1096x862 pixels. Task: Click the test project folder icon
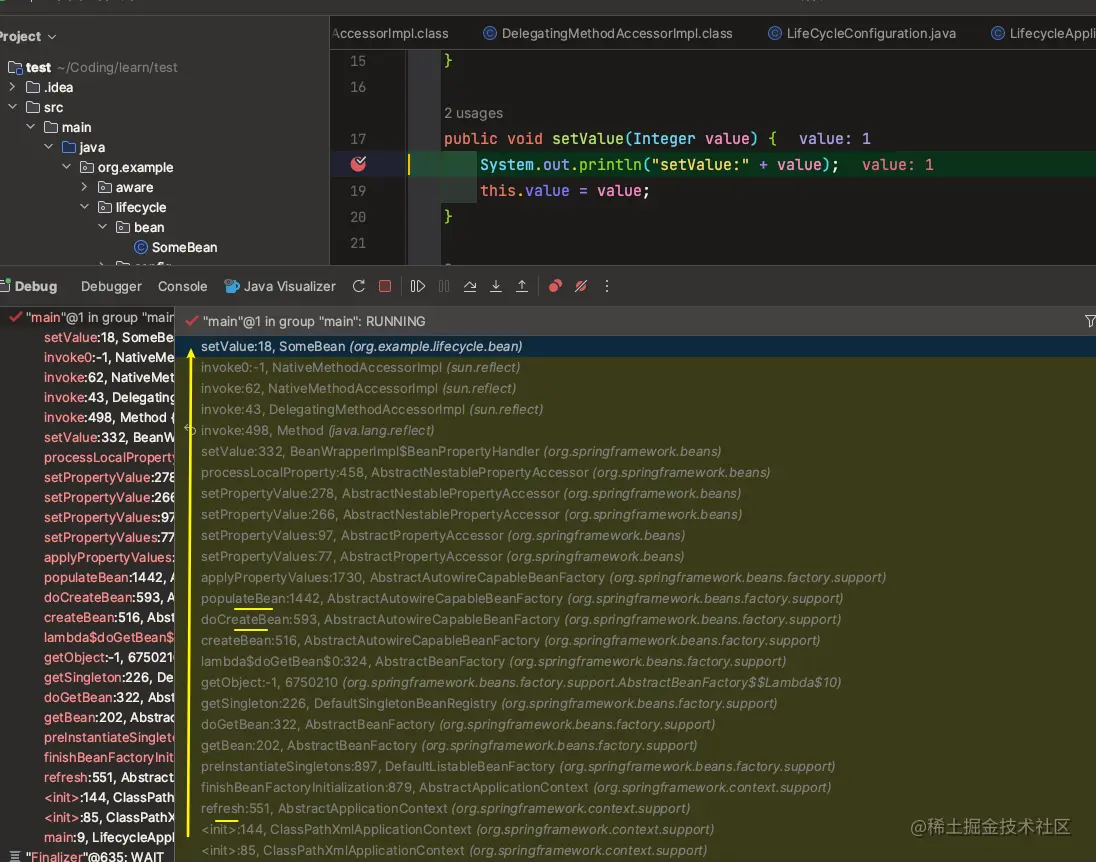point(15,67)
